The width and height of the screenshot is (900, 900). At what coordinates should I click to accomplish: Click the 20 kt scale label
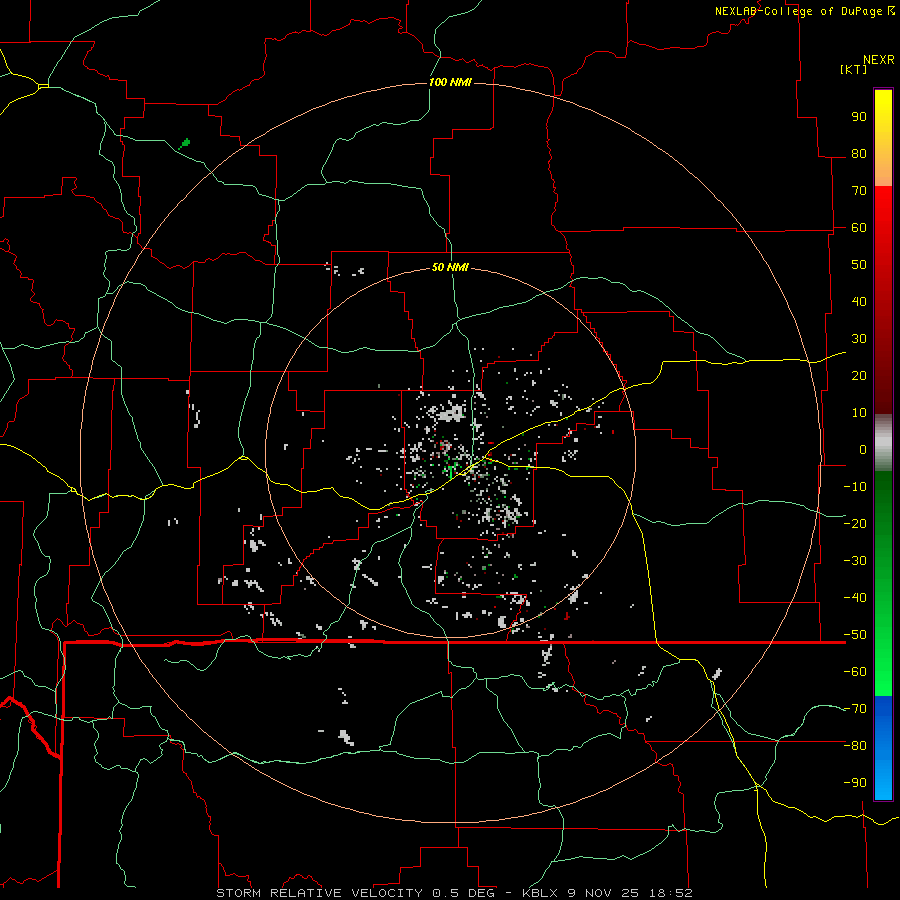click(x=859, y=376)
